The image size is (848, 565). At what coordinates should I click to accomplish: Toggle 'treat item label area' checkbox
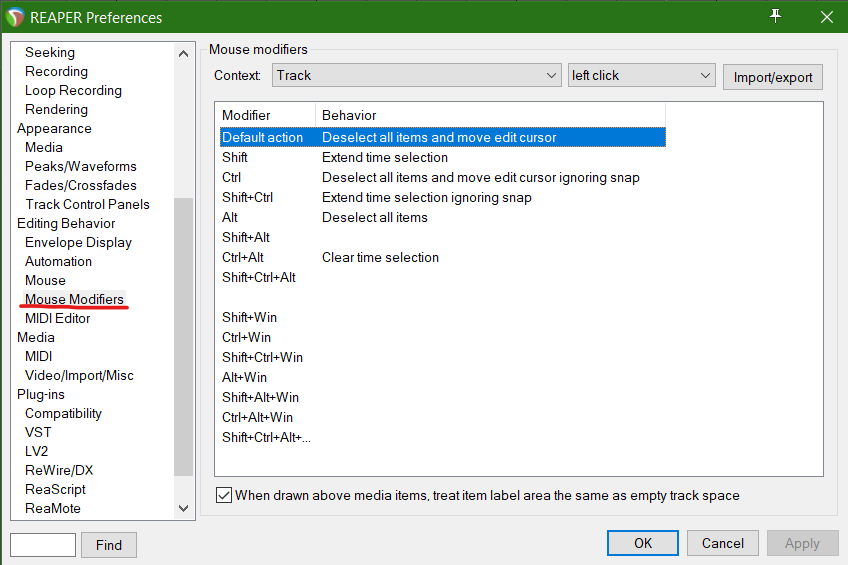pyautogui.click(x=224, y=495)
